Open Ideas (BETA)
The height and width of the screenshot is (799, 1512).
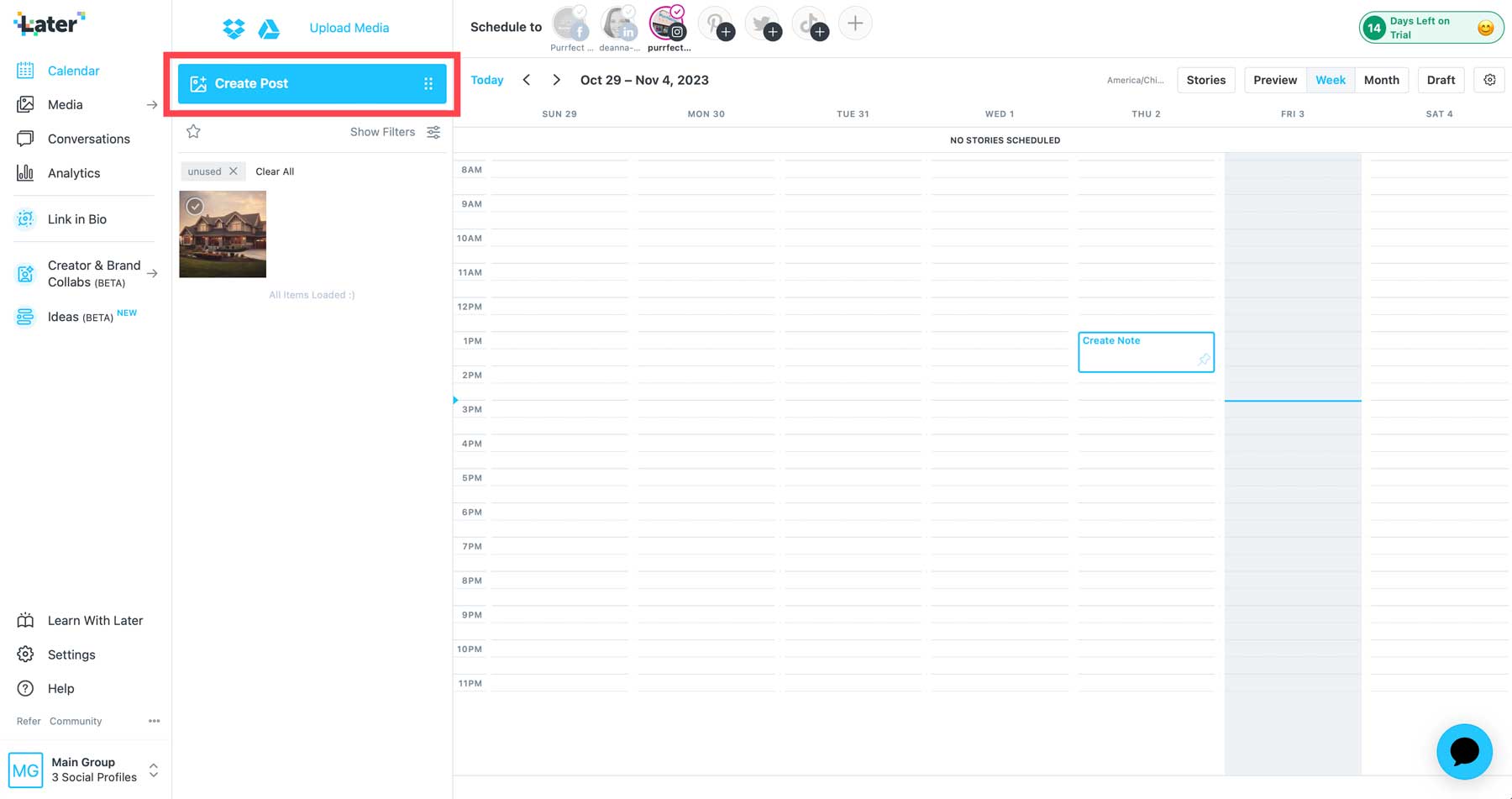(x=80, y=317)
